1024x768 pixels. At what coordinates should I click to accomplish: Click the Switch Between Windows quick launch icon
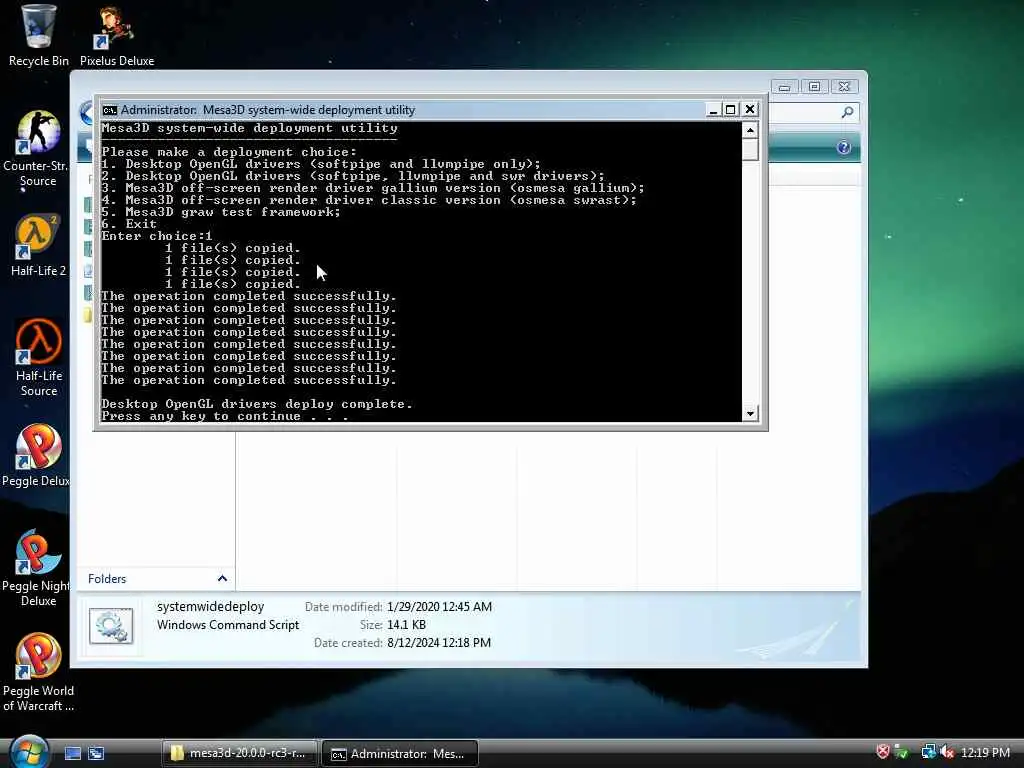96,754
